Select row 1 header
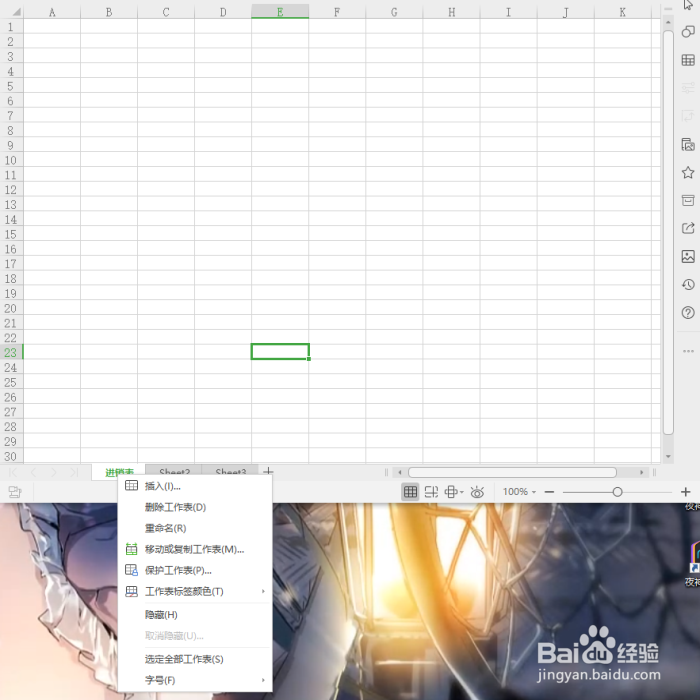The image size is (700, 700). [11, 27]
